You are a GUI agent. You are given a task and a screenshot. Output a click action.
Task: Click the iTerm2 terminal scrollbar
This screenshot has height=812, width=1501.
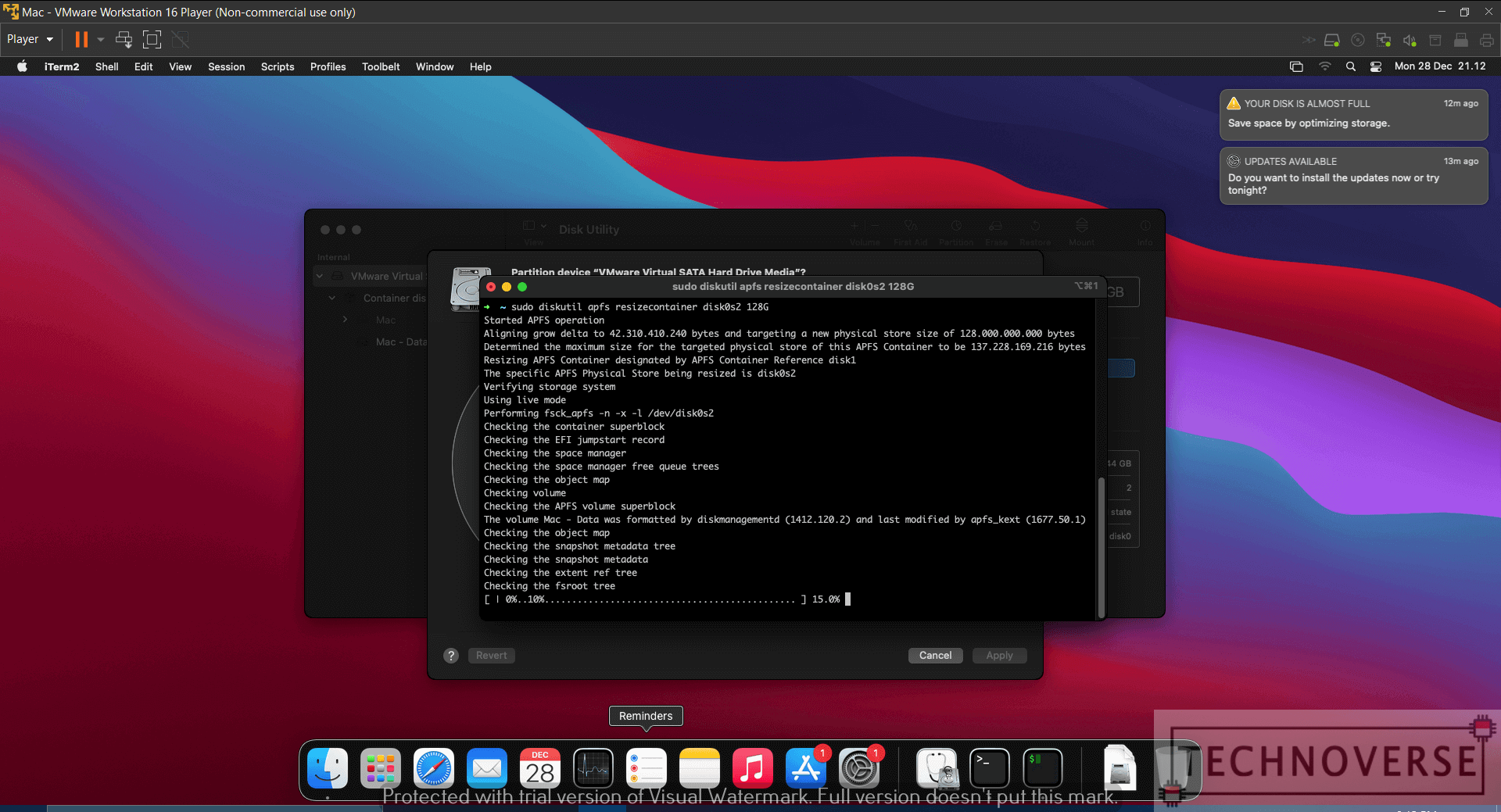tap(1101, 546)
